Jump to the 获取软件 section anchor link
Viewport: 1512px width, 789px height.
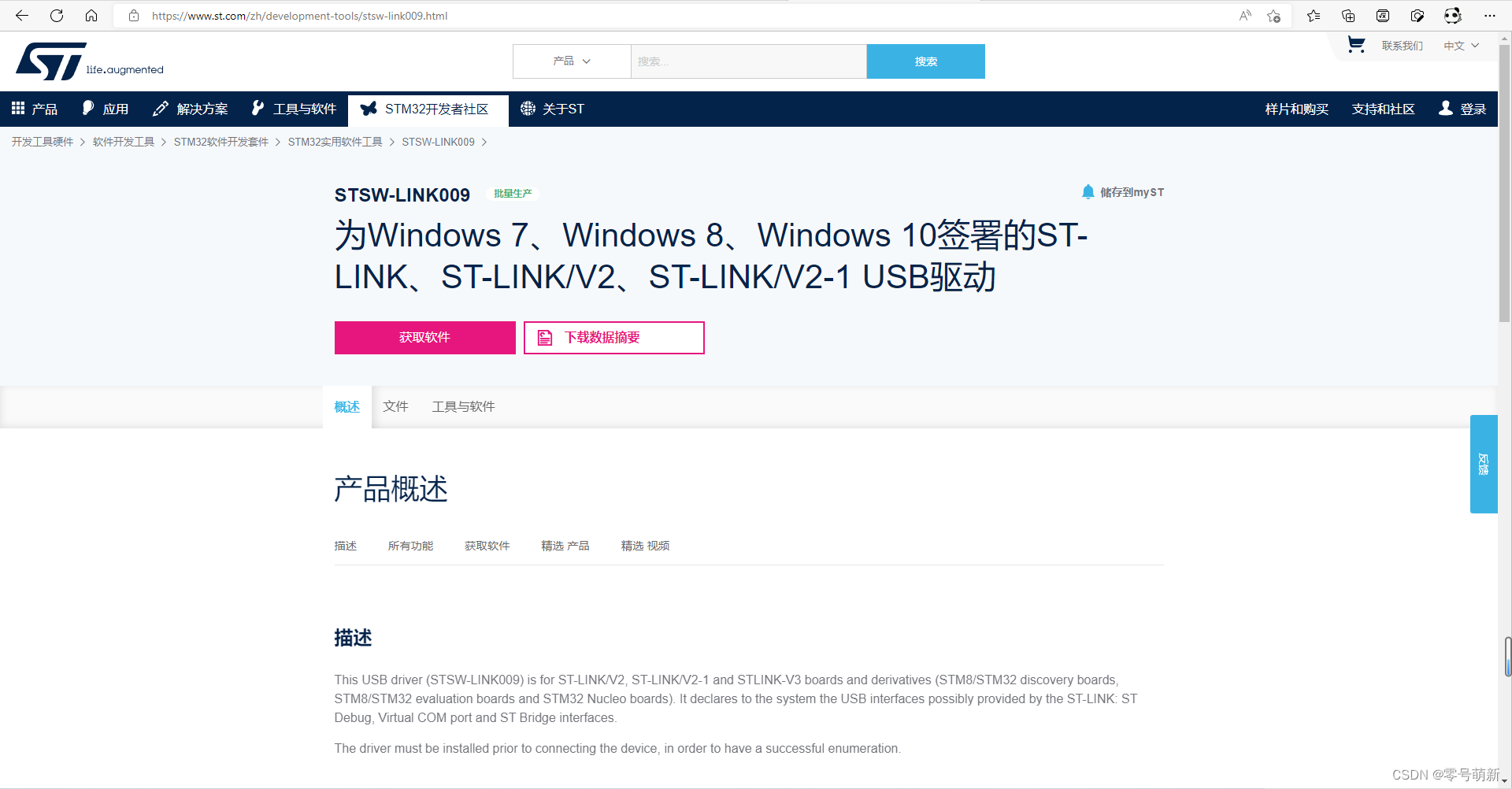coord(487,546)
